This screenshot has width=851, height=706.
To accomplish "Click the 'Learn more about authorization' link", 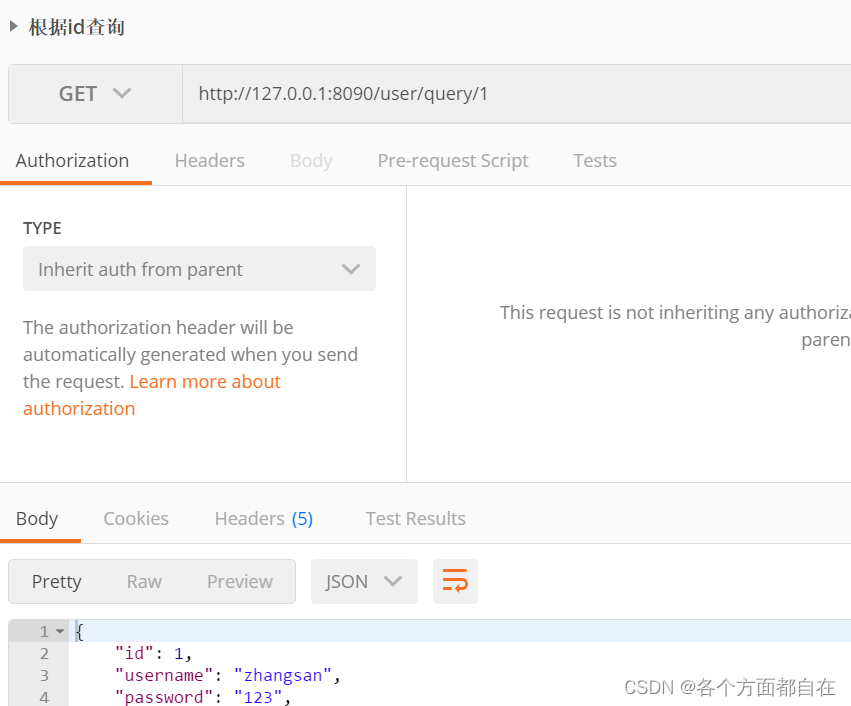I will 205,381.
